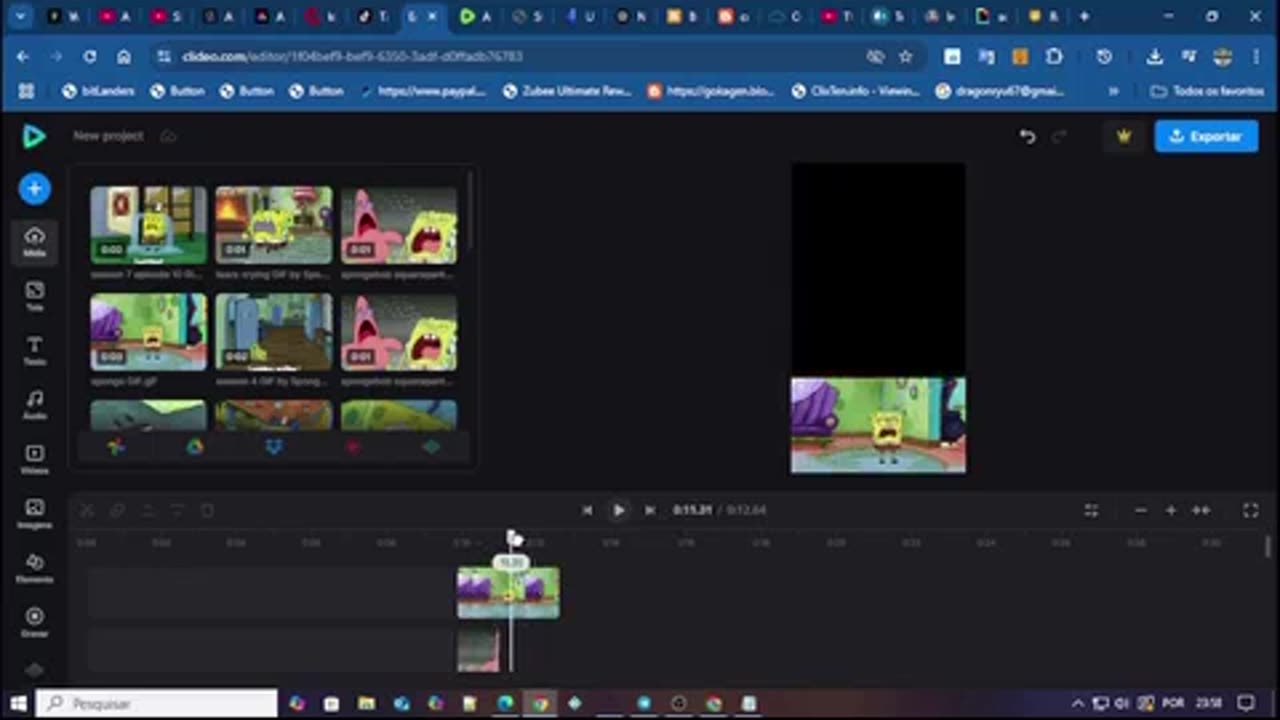
Task: Click the duplicate clip icon in timeline toolbar
Action: tap(117, 511)
